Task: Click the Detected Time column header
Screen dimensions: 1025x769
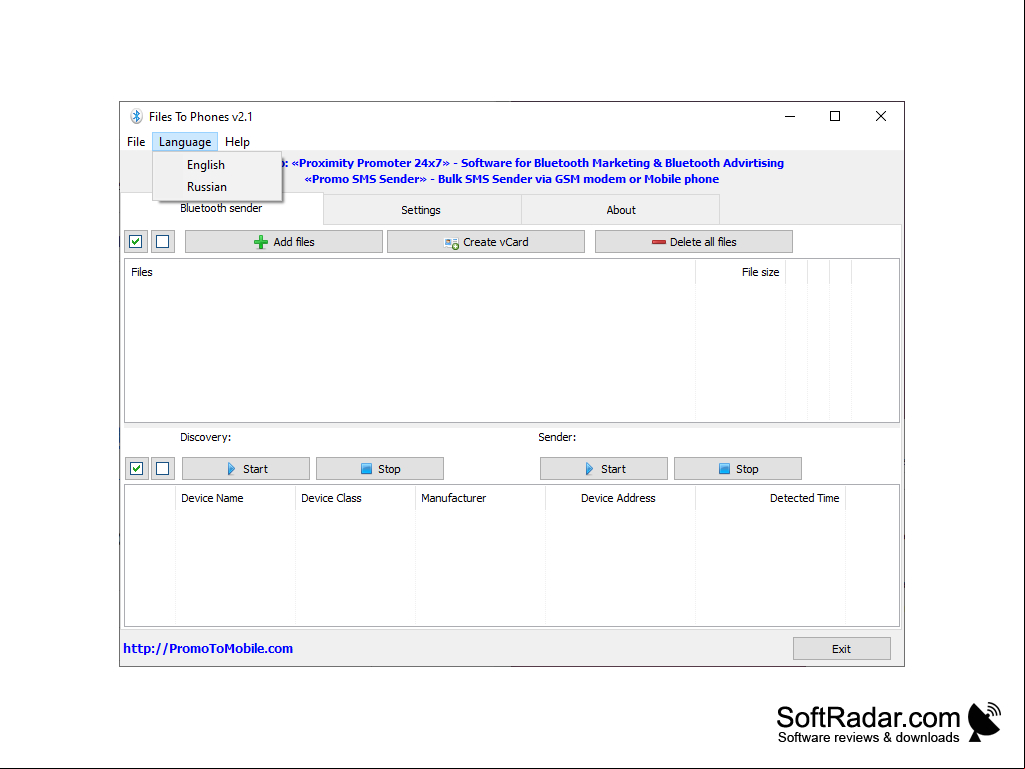Action: tap(771, 498)
